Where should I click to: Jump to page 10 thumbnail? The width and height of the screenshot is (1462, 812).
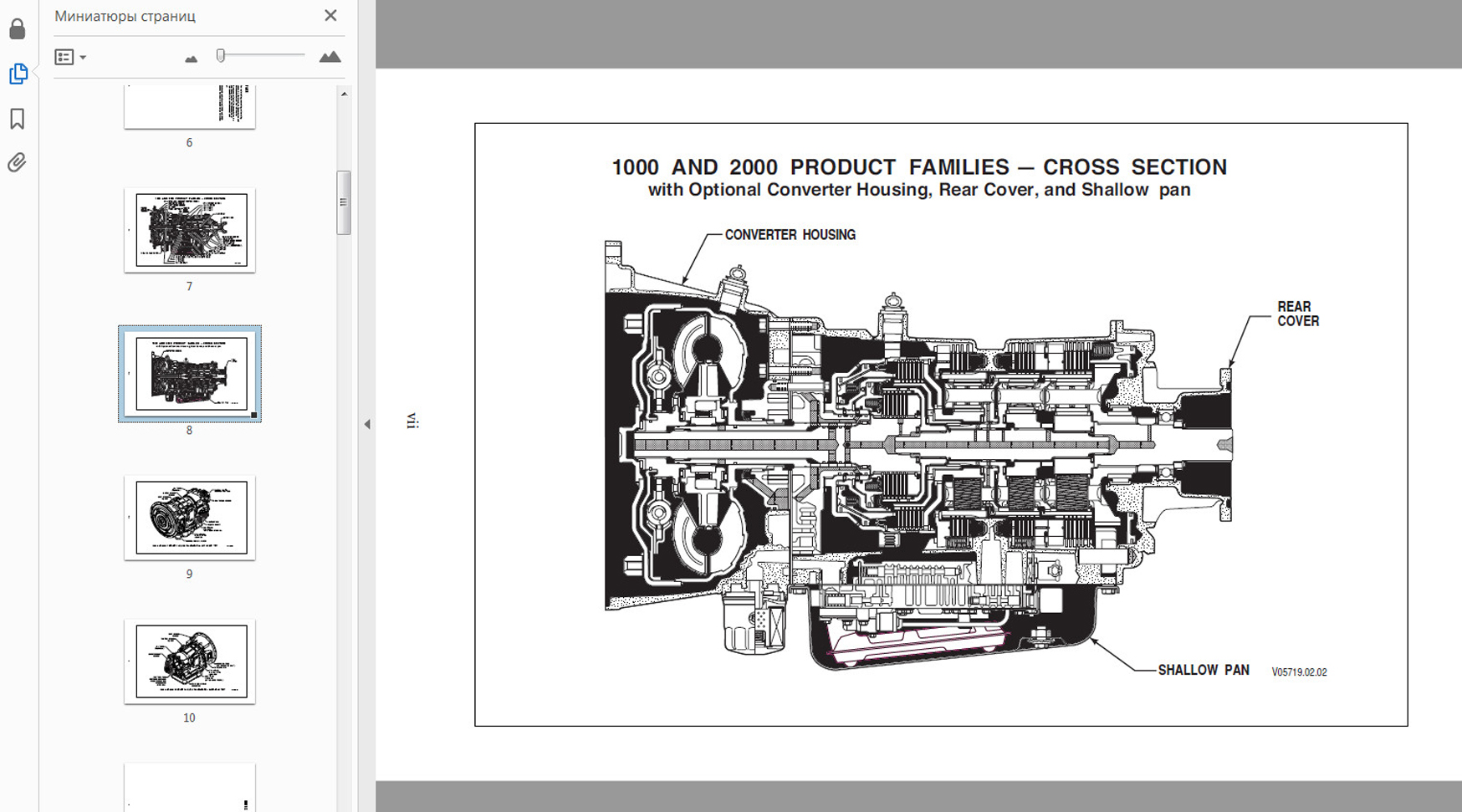click(x=189, y=661)
